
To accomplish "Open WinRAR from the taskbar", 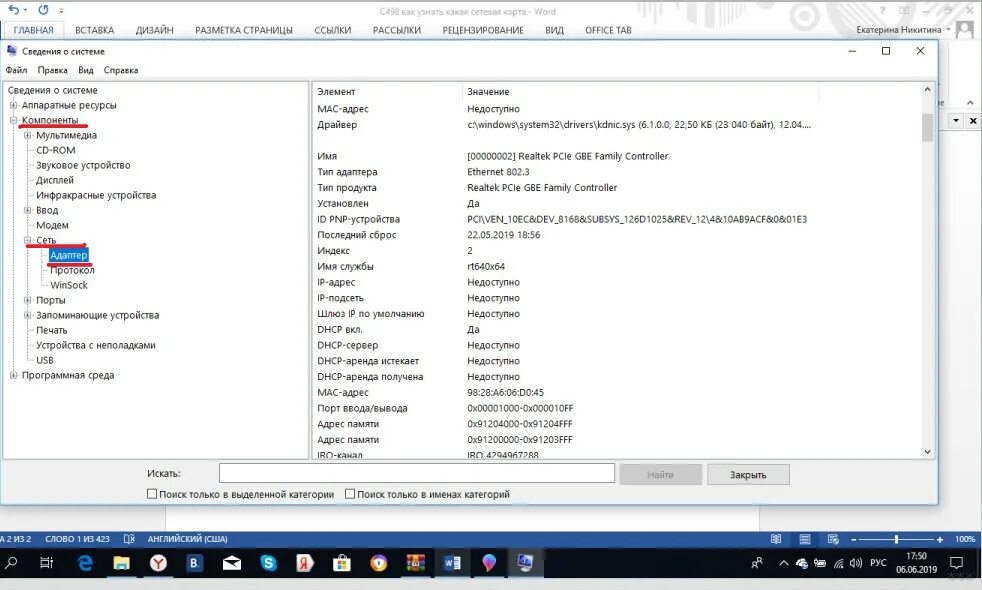I will coord(416,563).
